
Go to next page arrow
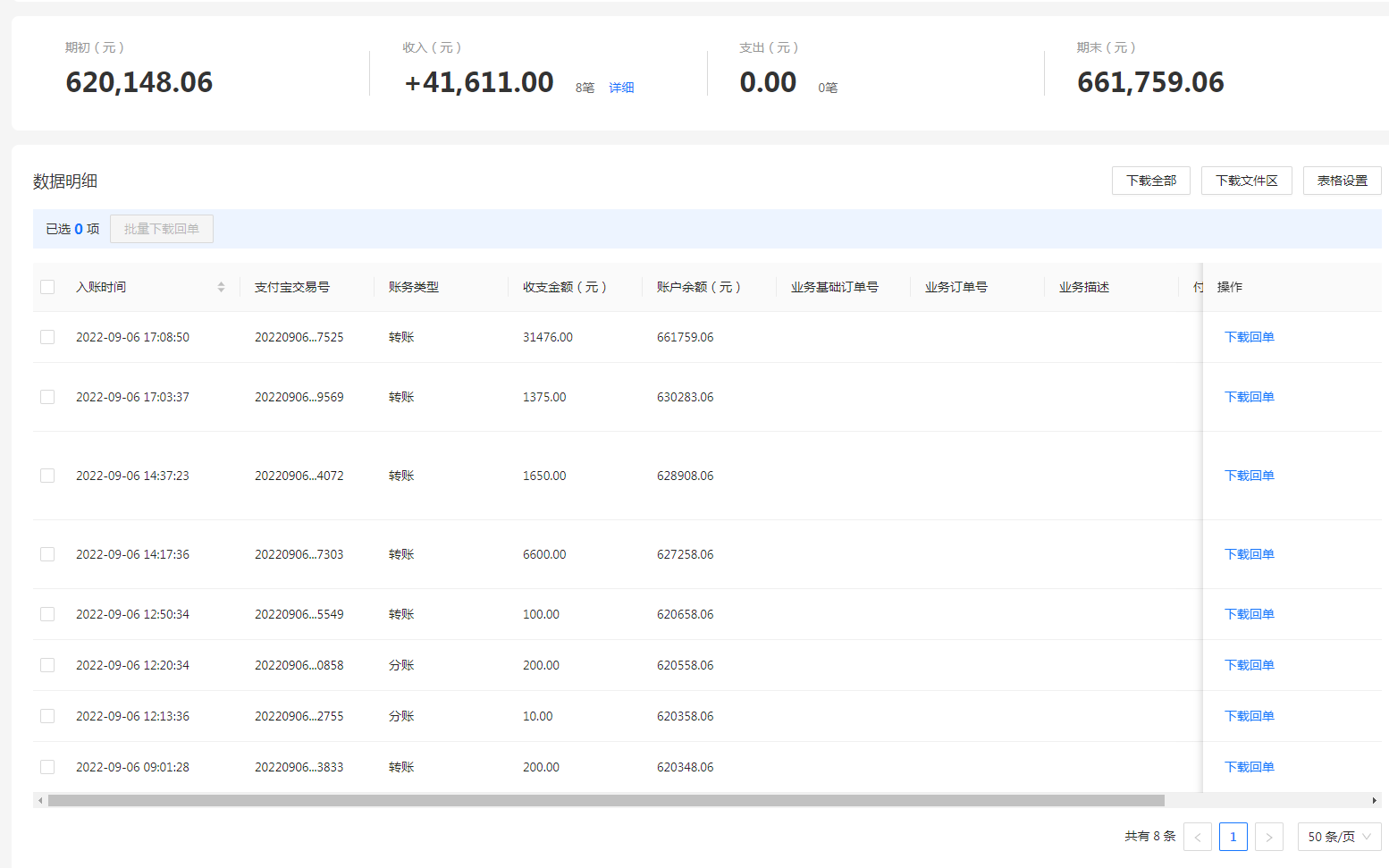1268,837
